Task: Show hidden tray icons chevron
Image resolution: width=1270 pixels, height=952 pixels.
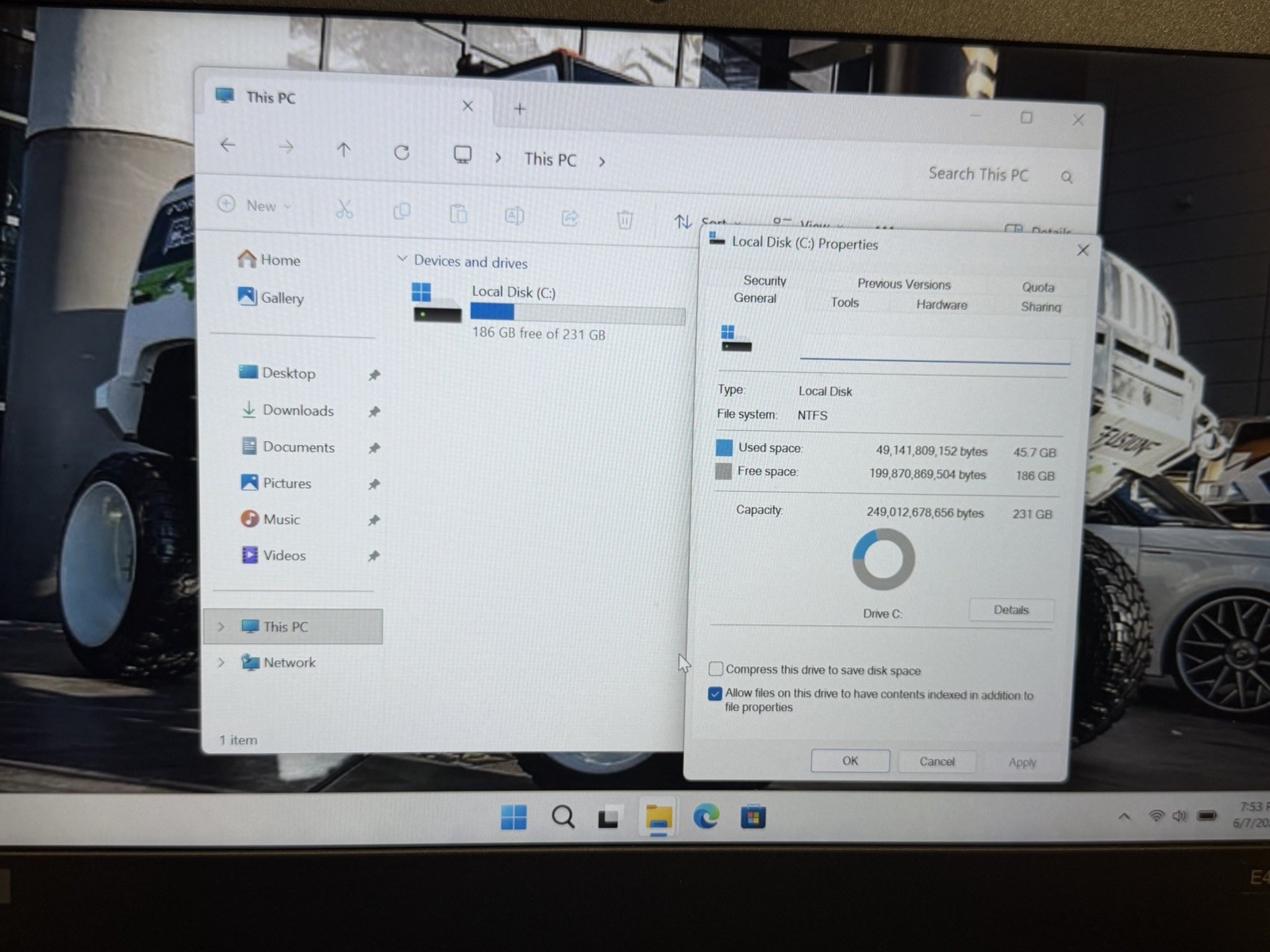Action: [1124, 816]
